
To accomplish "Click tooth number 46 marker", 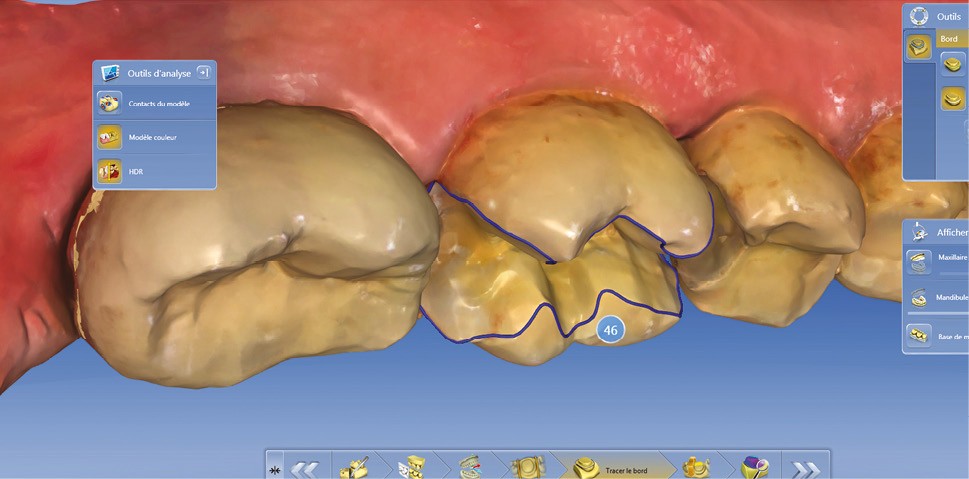I will point(610,329).
